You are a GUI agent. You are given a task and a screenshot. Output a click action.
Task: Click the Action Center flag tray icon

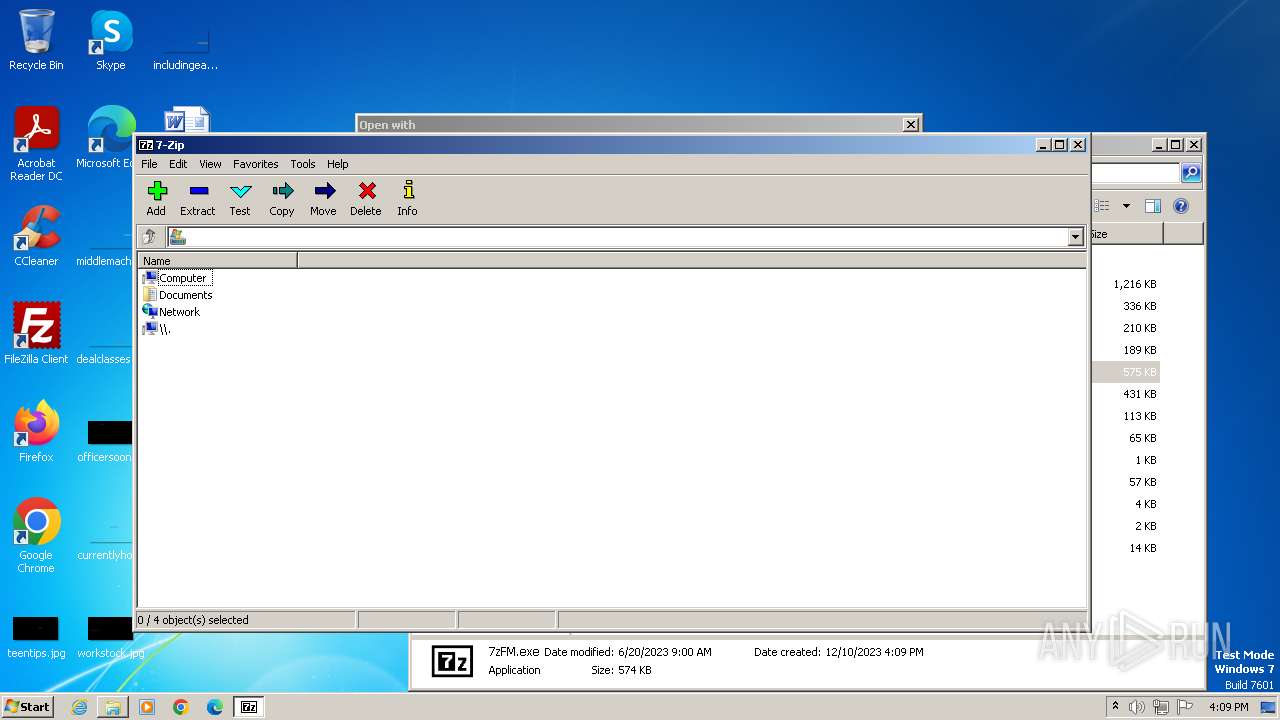[1187, 707]
